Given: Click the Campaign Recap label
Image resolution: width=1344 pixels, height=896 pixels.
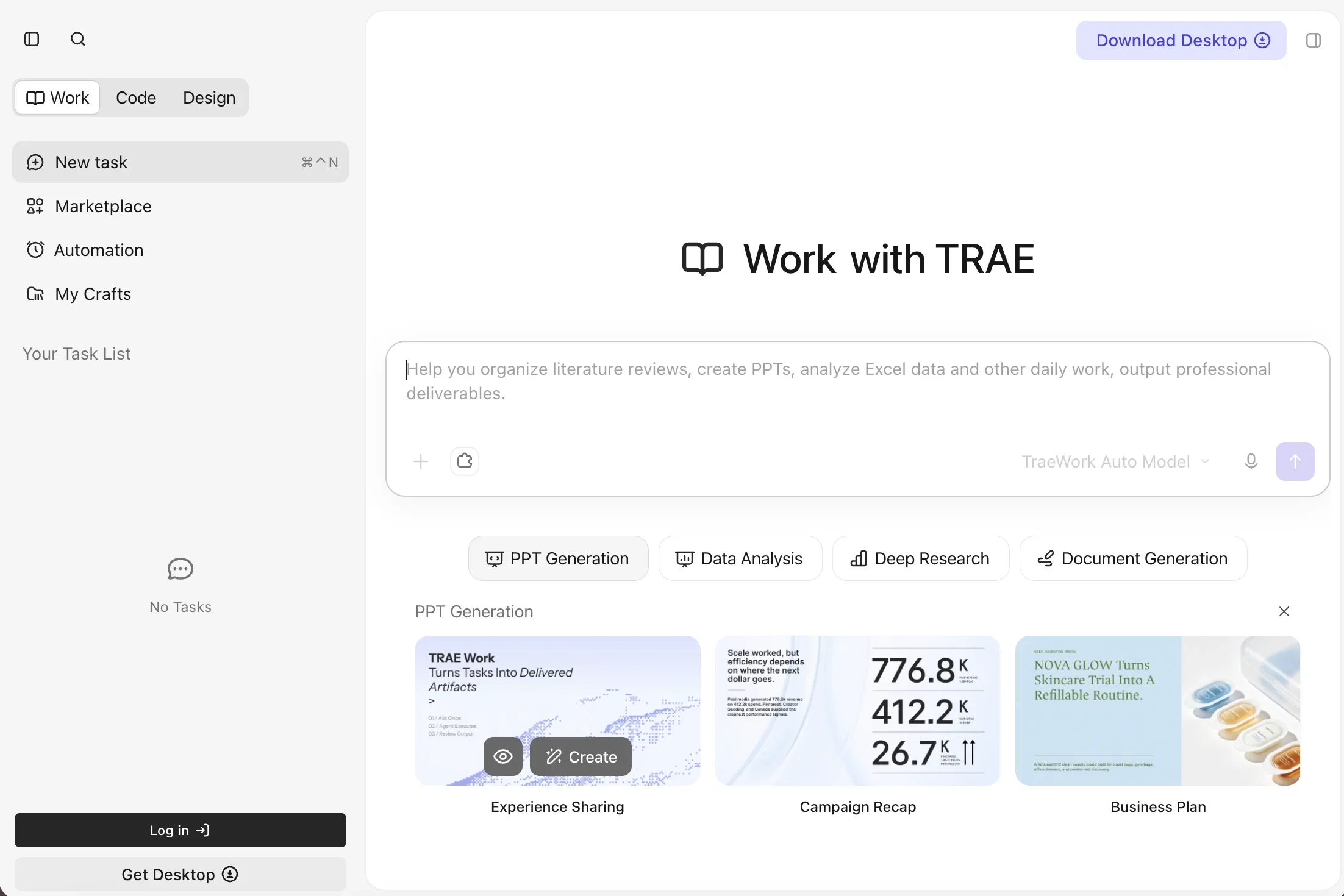Looking at the screenshot, I should (857, 807).
